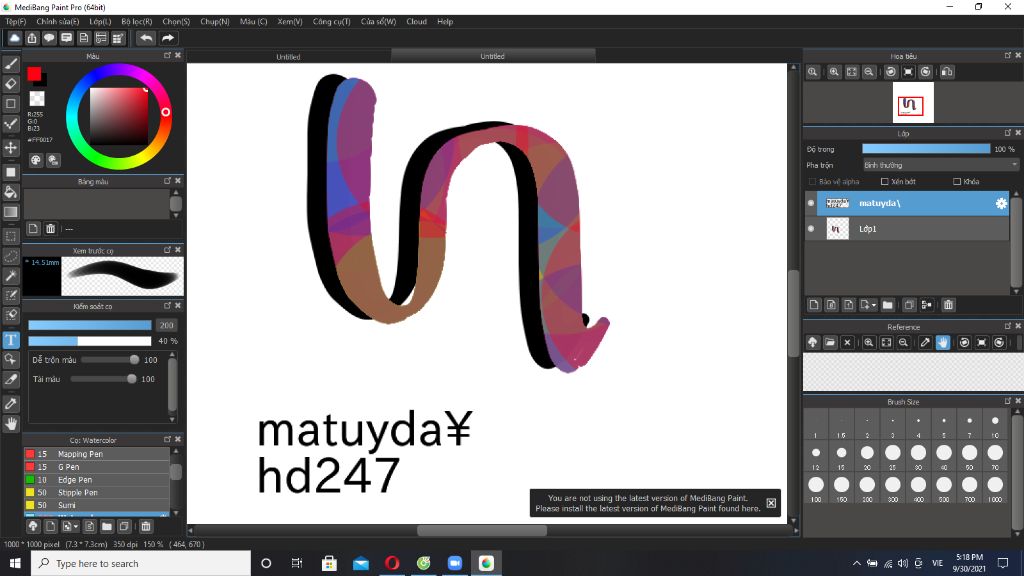Choose the G Pen brush
Viewport: 1024px width, 576px height.
pos(97,467)
